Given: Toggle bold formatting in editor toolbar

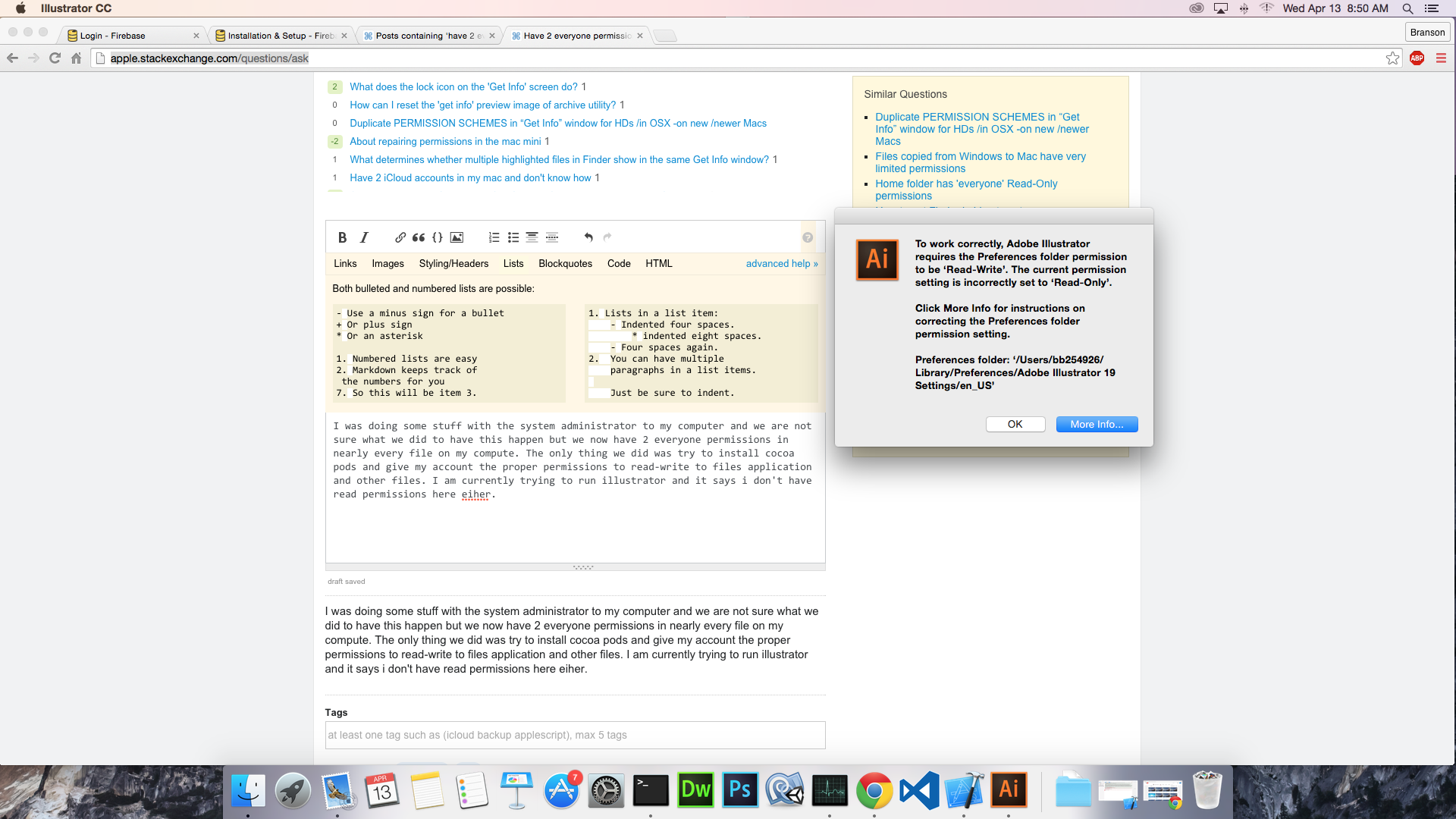Looking at the screenshot, I should coord(342,237).
